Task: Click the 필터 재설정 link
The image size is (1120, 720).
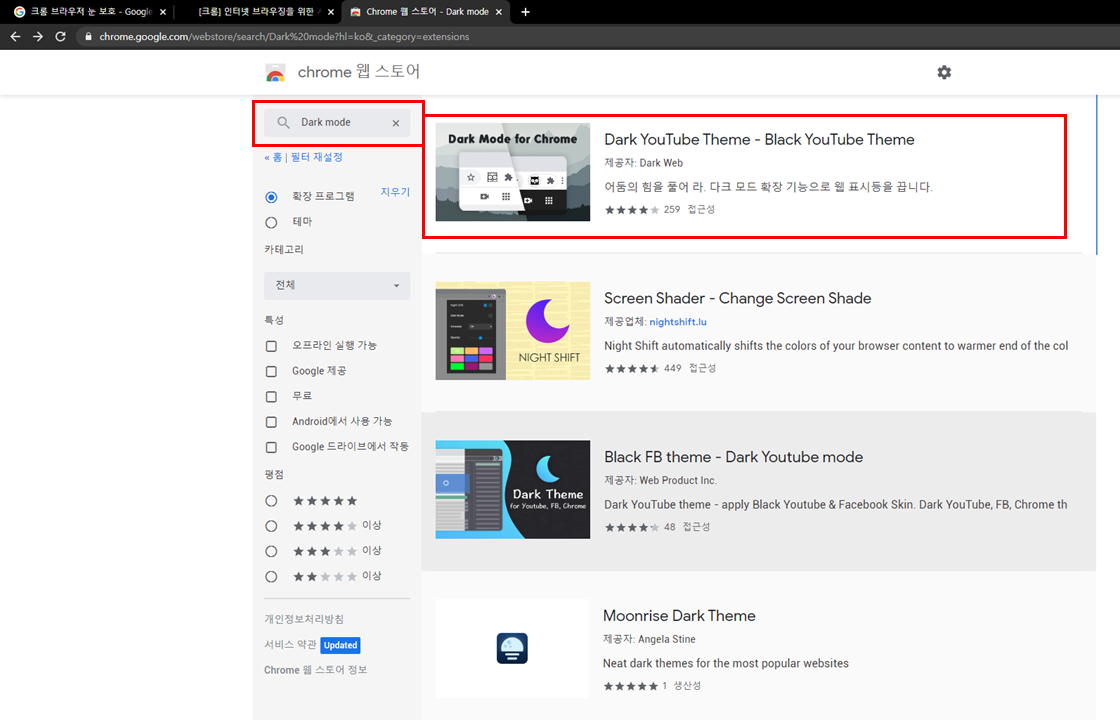Action: coord(316,157)
